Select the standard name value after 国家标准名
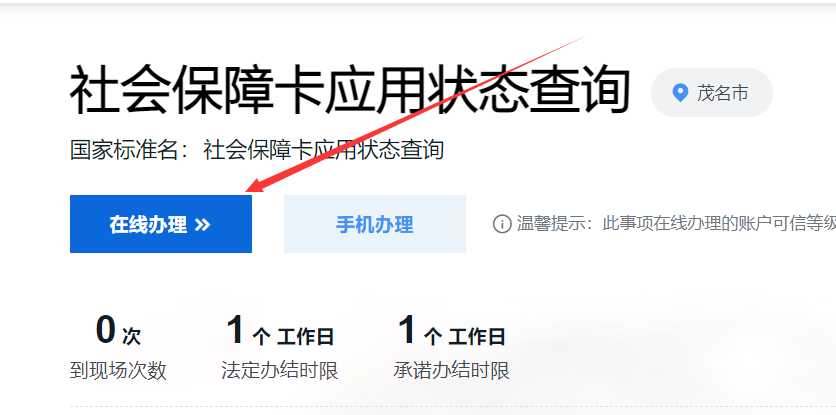 [x=323, y=150]
